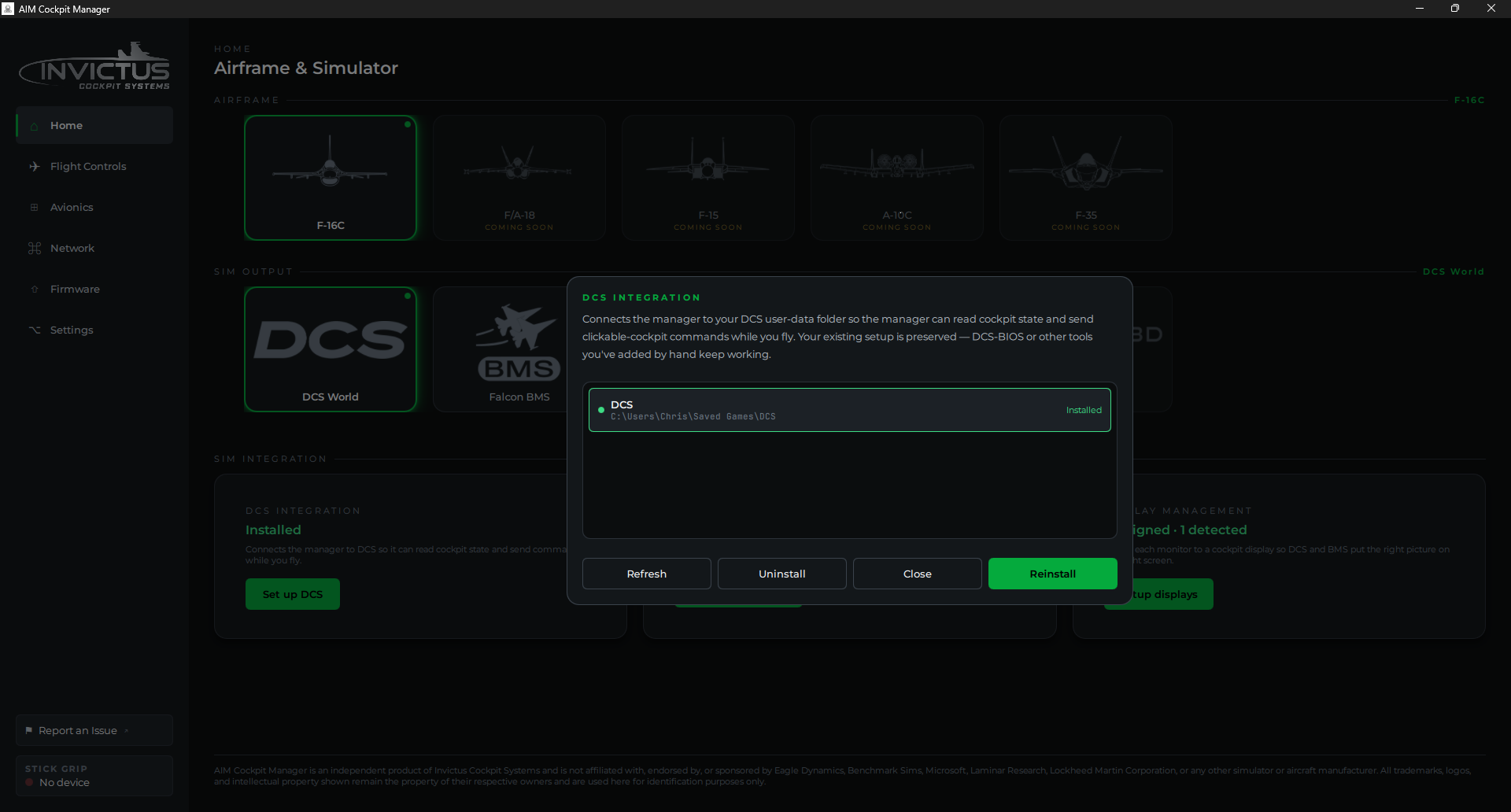
Task: Select the F/A-18 coming soon card
Action: coord(519,178)
